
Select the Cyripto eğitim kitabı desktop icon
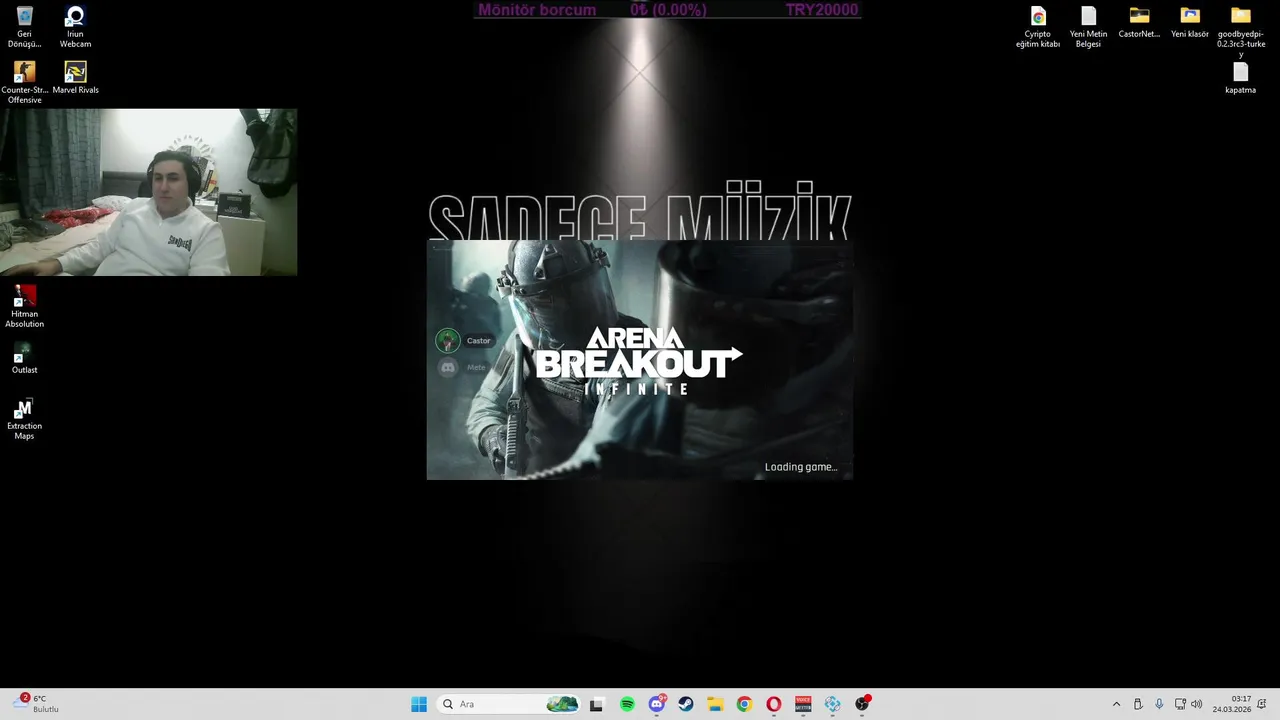tap(1038, 27)
